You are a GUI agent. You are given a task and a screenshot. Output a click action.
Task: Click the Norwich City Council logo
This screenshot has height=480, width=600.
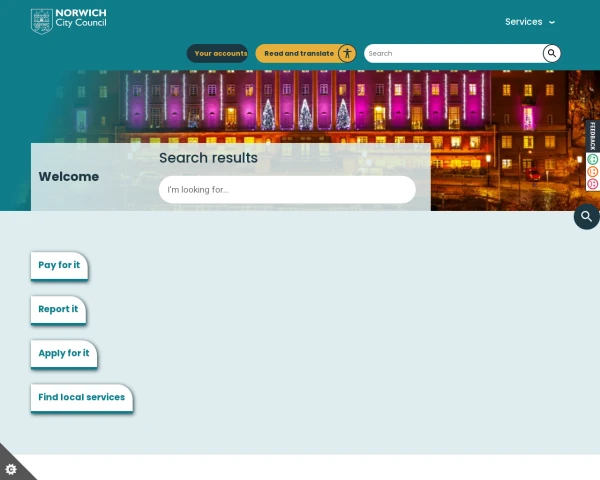pos(68,21)
